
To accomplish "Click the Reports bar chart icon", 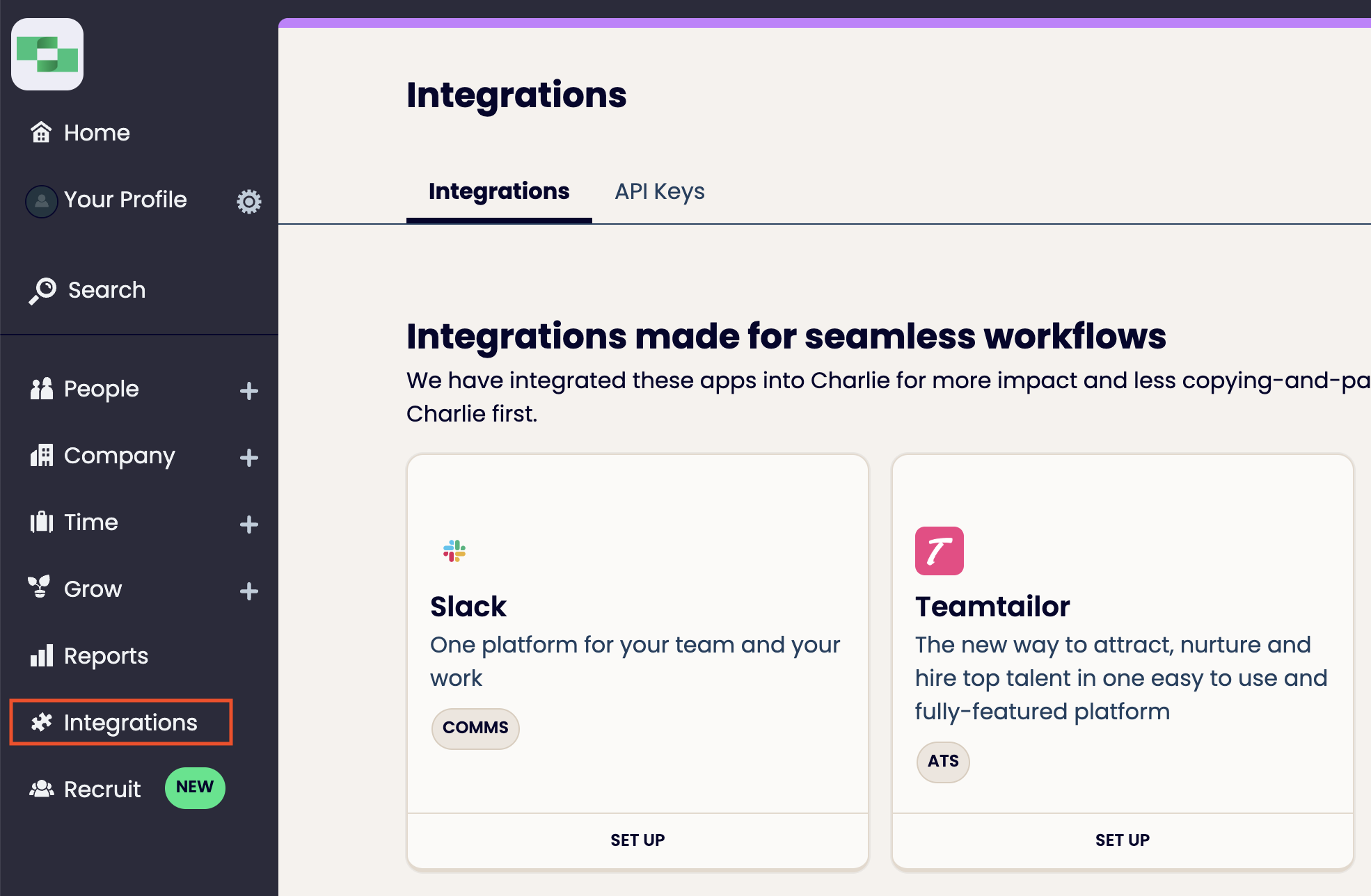I will tap(41, 655).
